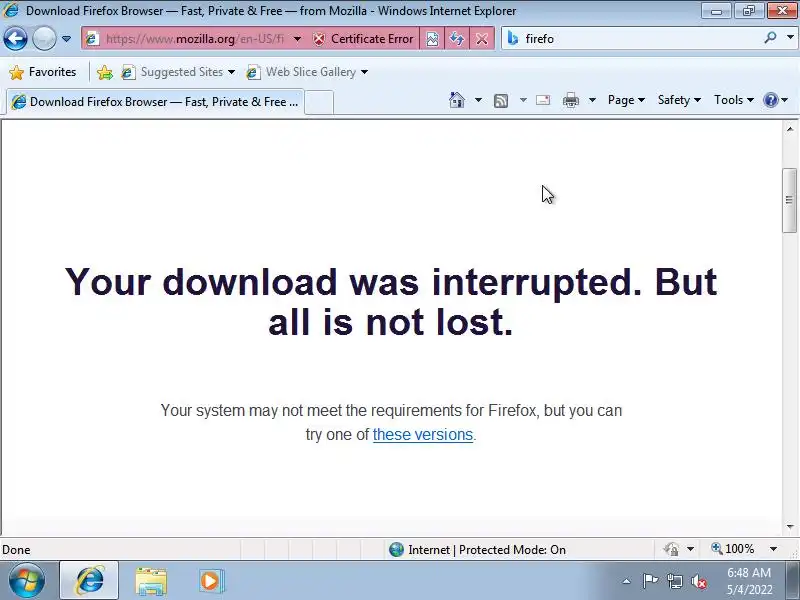Expand the address bar autocomplete dropdown
800x600 pixels.
pos(297,39)
